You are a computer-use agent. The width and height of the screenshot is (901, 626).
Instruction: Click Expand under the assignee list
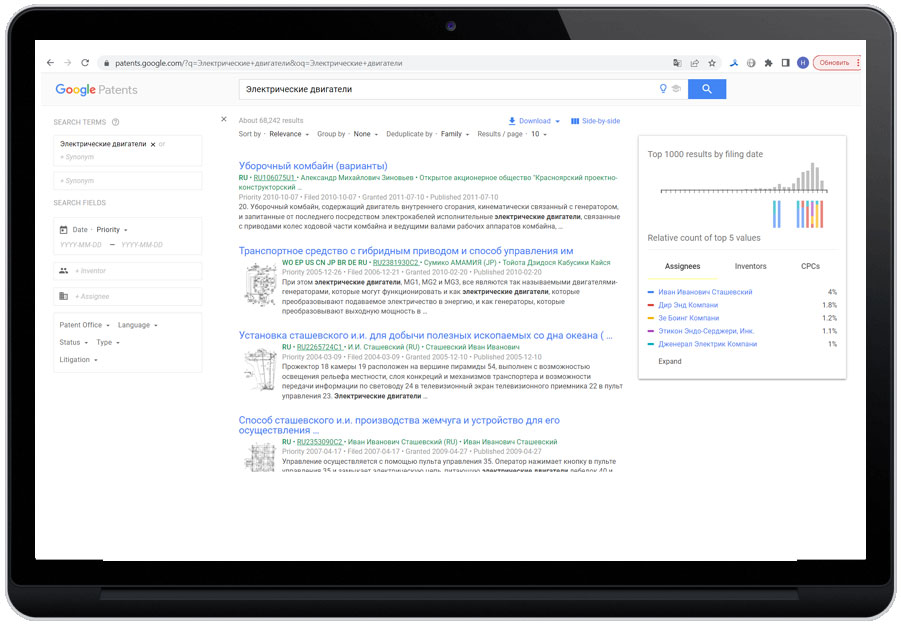point(672,361)
